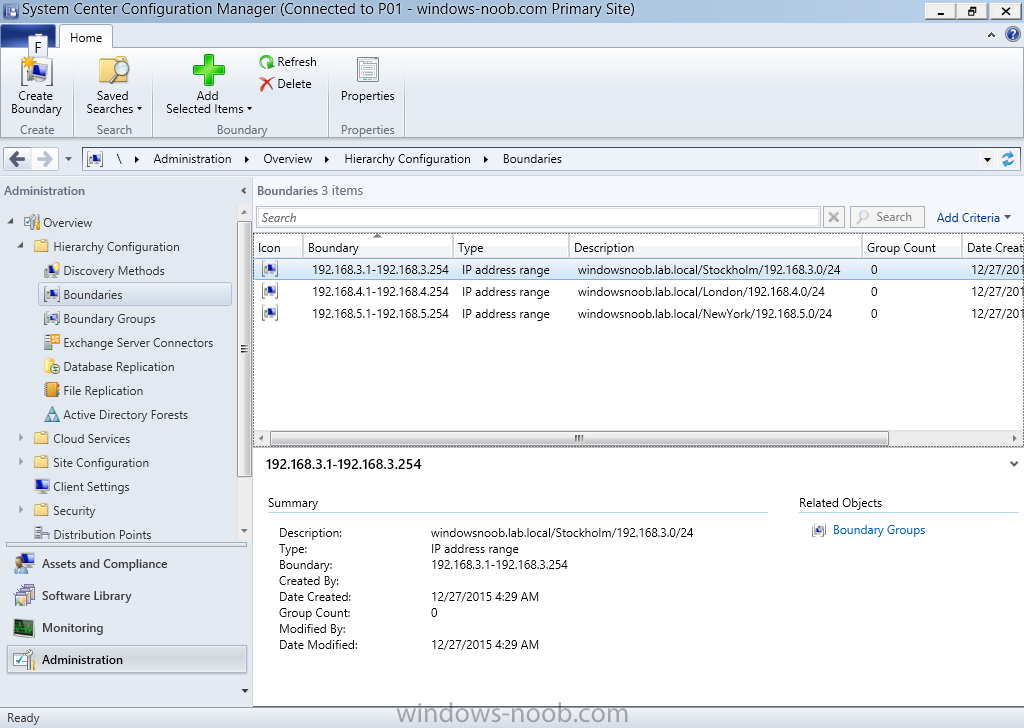Sort by the Description column header
This screenshot has height=728, width=1024.
click(x=715, y=247)
